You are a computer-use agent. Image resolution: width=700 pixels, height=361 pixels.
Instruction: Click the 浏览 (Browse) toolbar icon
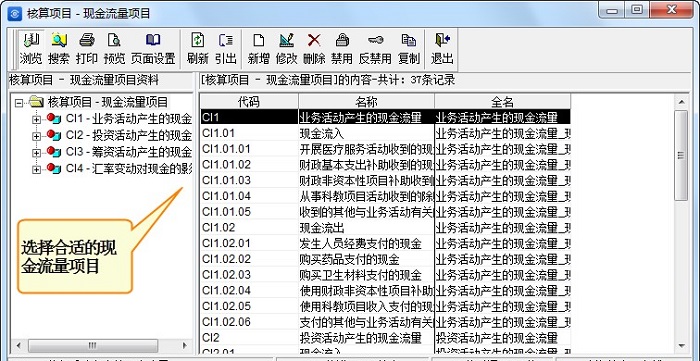coord(31,48)
